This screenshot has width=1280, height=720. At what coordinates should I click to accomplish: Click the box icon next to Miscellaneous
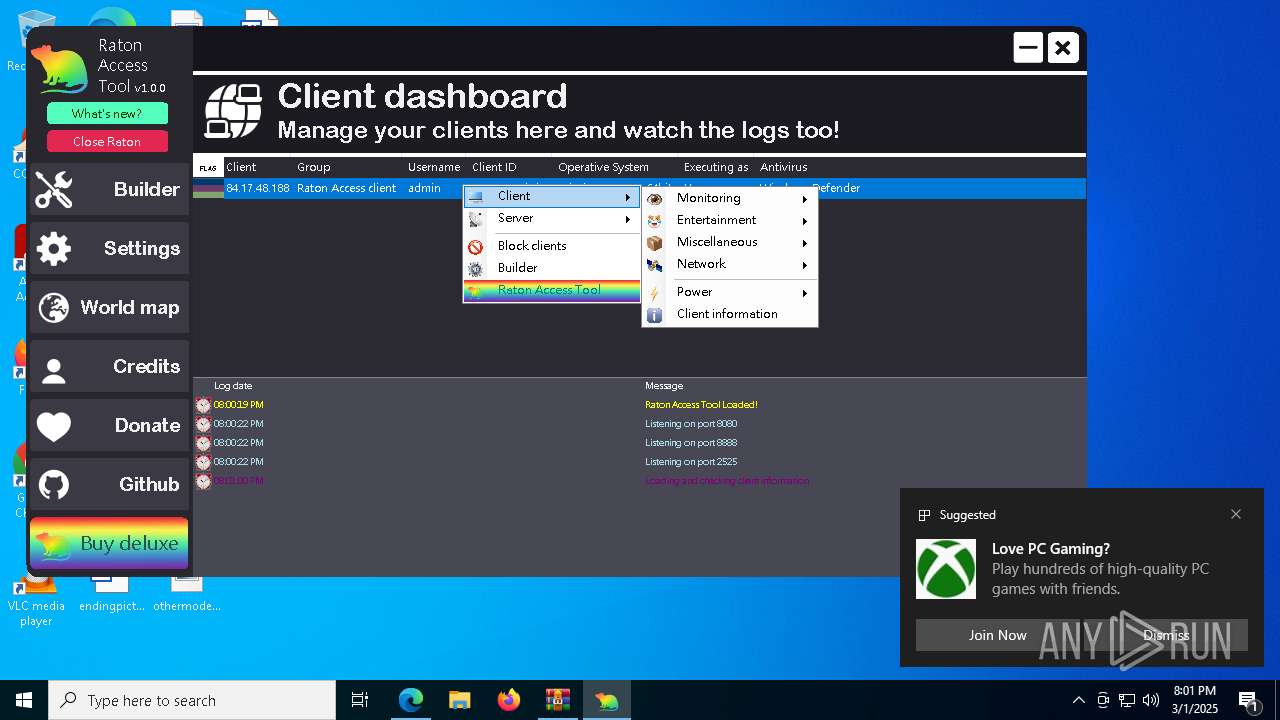(x=655, y=243)
